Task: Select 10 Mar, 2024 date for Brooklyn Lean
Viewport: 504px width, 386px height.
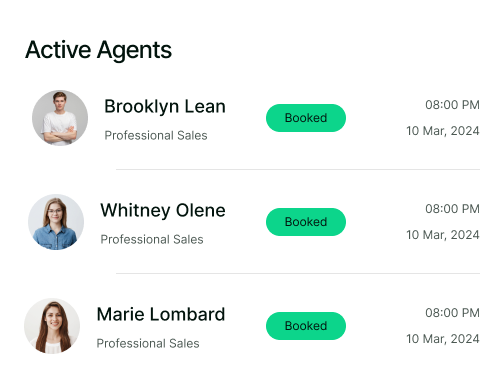Action: (x=443, y=131)
